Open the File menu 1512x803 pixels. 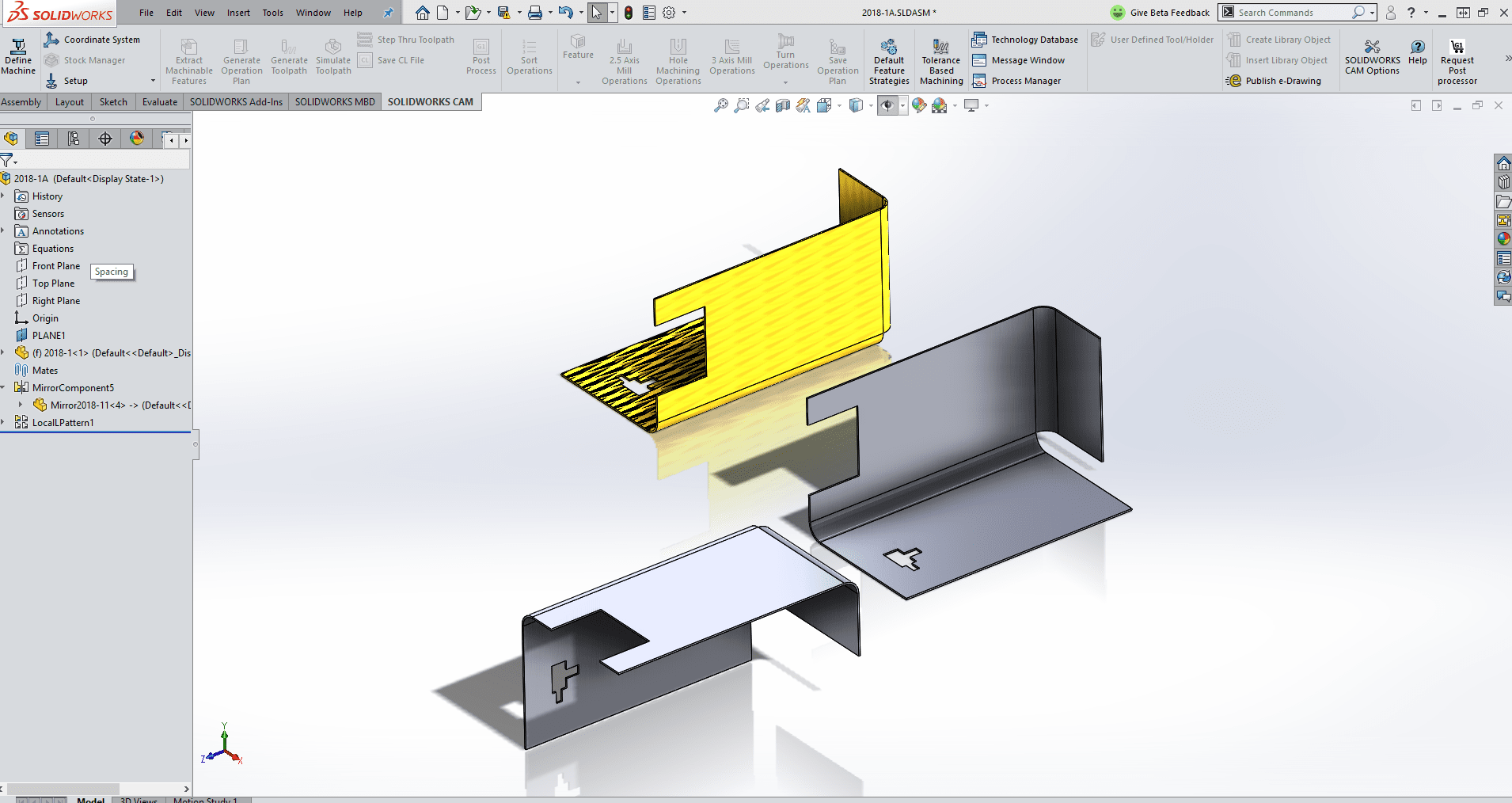(146, 13)
